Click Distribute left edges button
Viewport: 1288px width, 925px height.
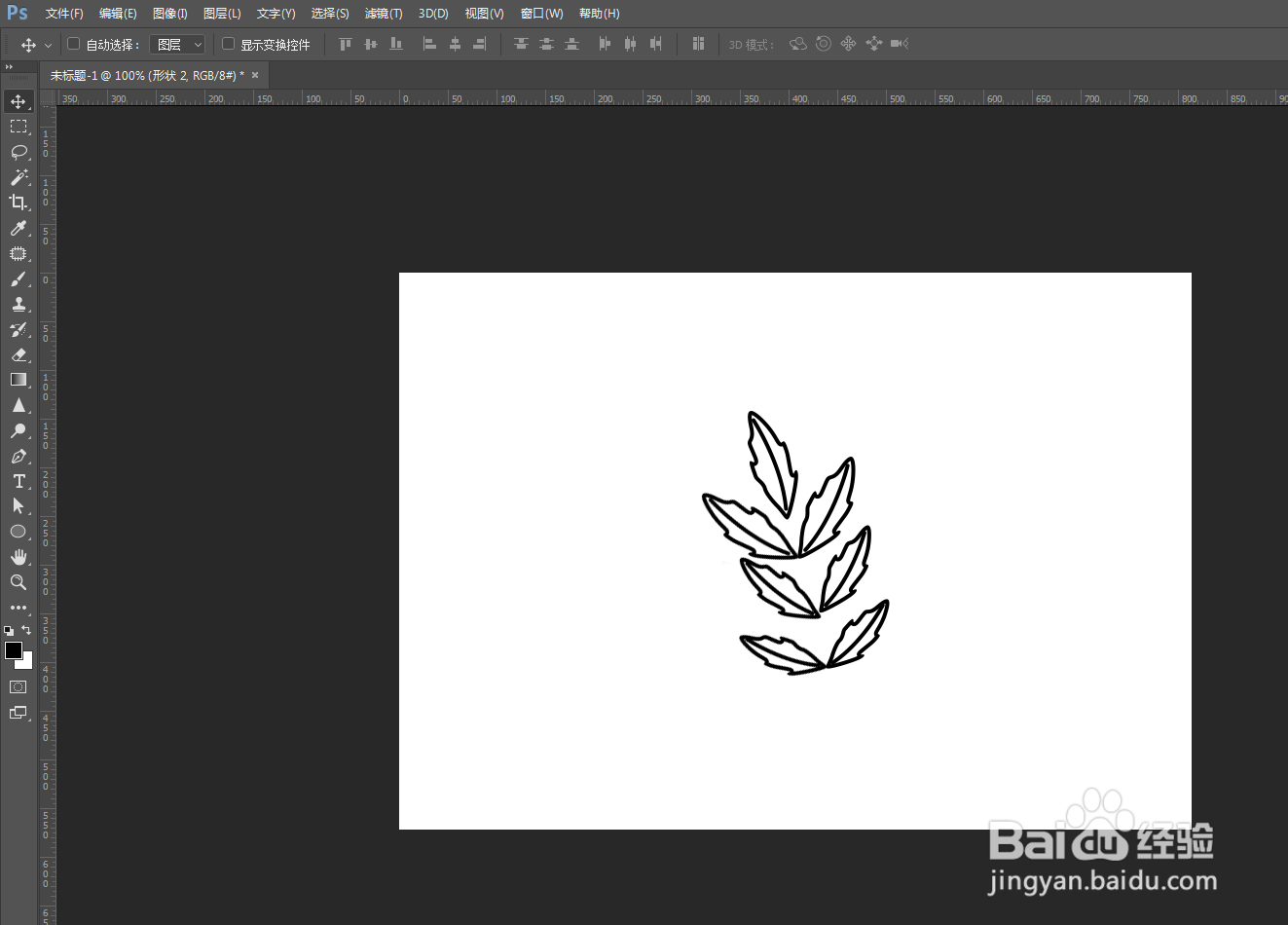tap(605, 44)
